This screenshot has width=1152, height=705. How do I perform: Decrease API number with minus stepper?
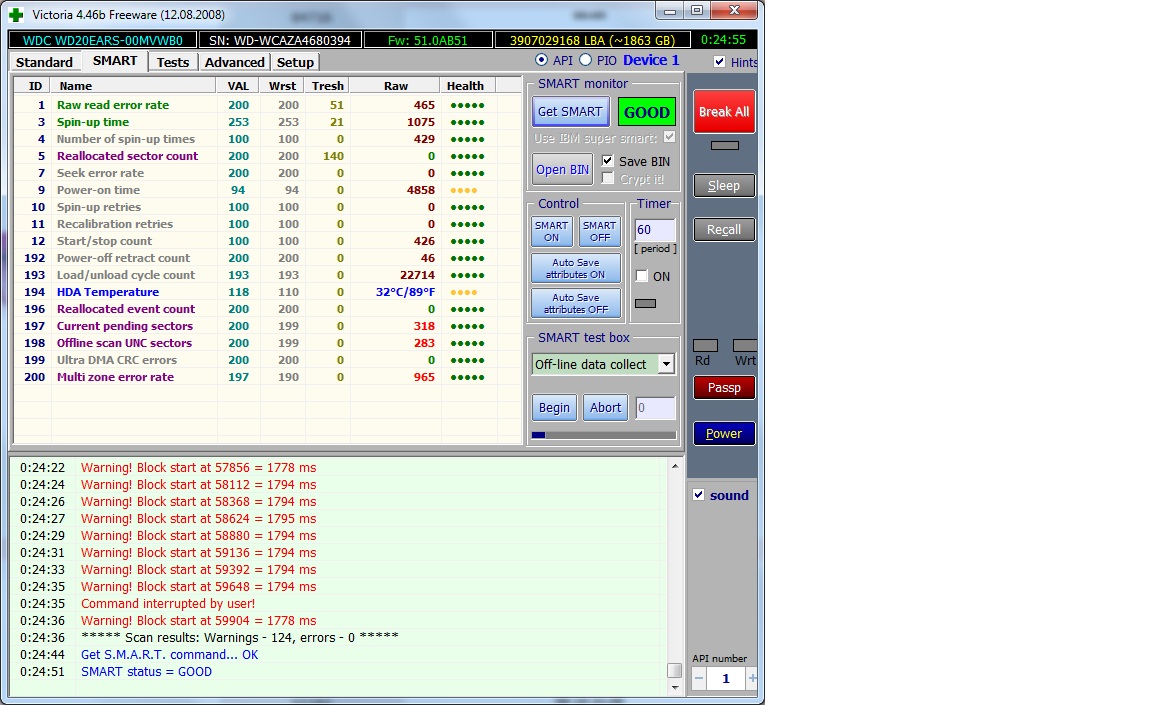[x=699, y=679]
